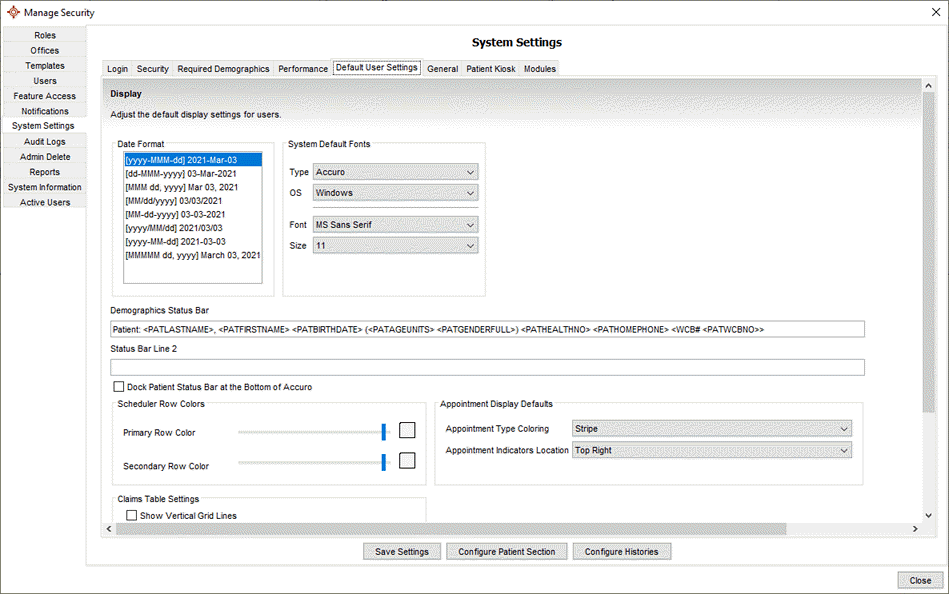Select date format [yyyy-MMM-dd] 2021-Mar-03

point(193,160)
